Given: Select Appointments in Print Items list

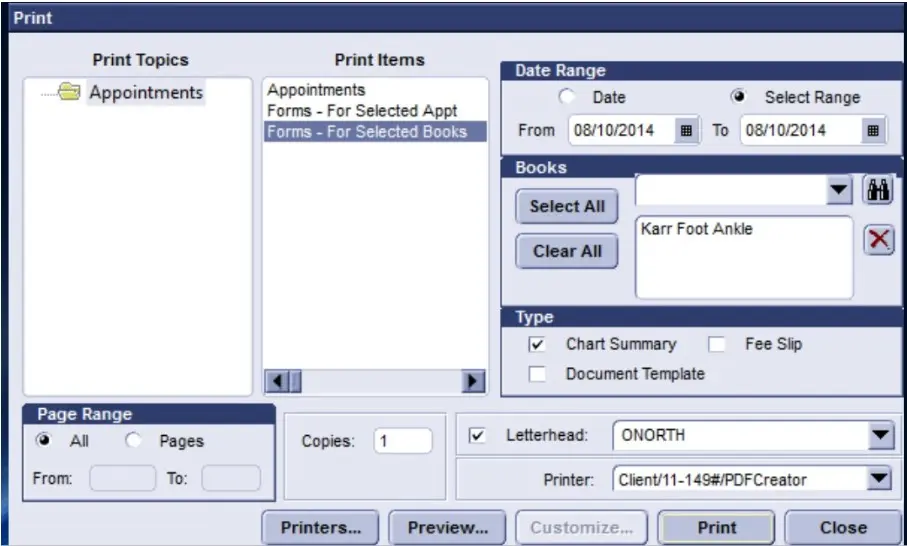Looking at the screenshot, I should pyautogui.click(x=316, y=90).
